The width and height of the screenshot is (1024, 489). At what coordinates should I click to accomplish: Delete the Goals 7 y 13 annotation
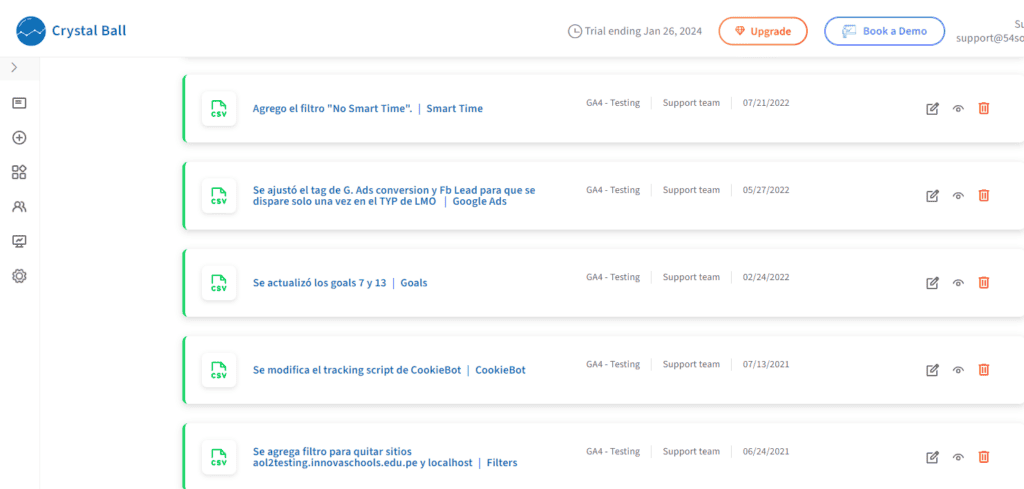pos(984,282)
